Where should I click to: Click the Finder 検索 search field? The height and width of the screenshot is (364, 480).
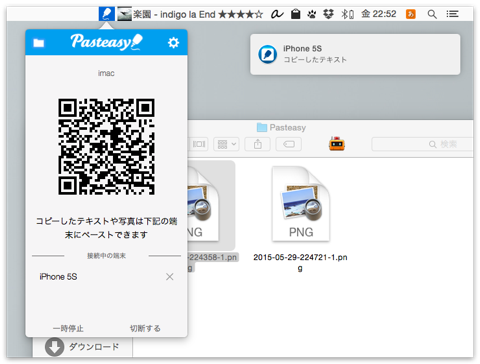(x=422, y=144)
